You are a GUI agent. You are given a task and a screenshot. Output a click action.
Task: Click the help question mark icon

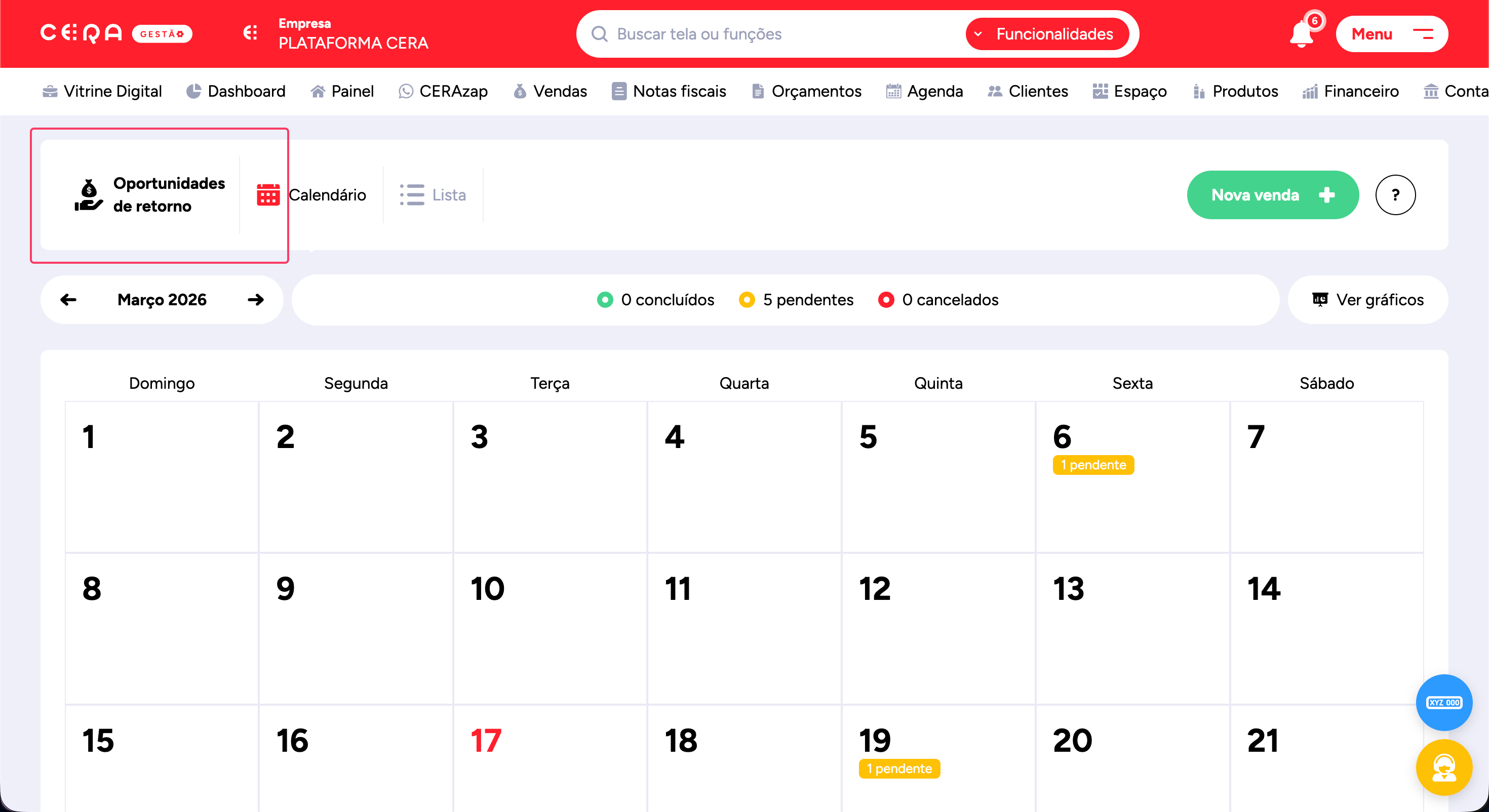click(x=1395, y=195)
